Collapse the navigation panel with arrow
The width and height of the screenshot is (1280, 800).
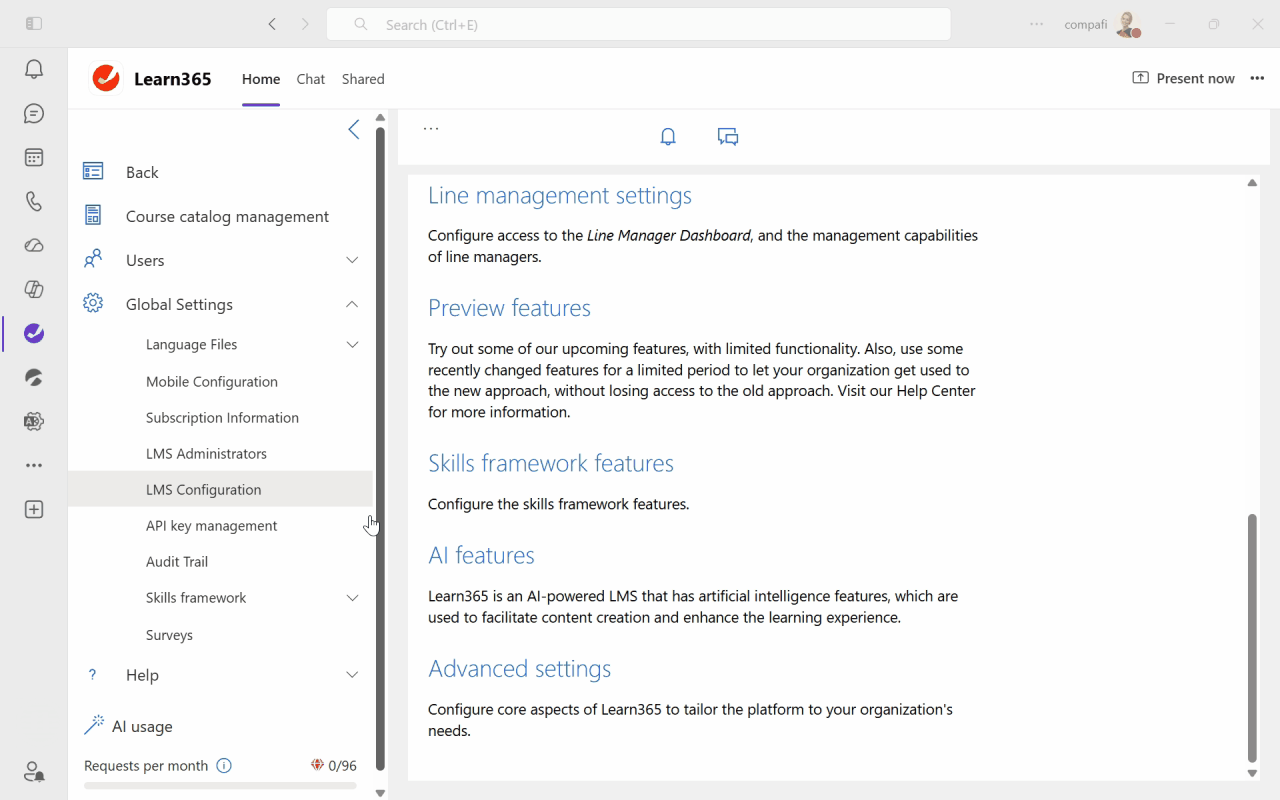tap(353, 129)
